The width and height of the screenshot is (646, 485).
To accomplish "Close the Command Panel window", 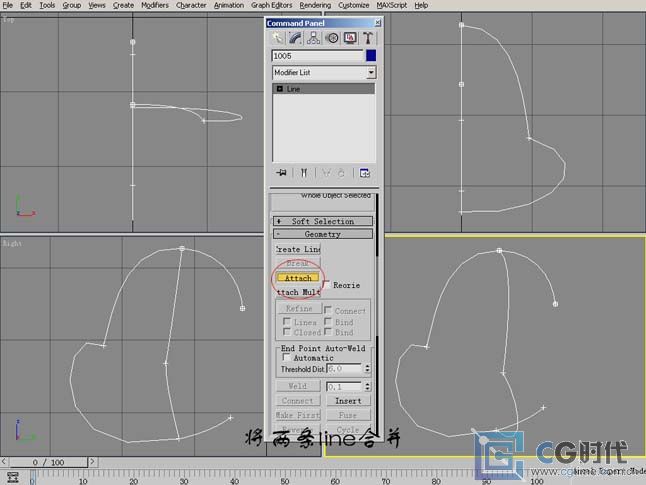I will pos(377,23).
